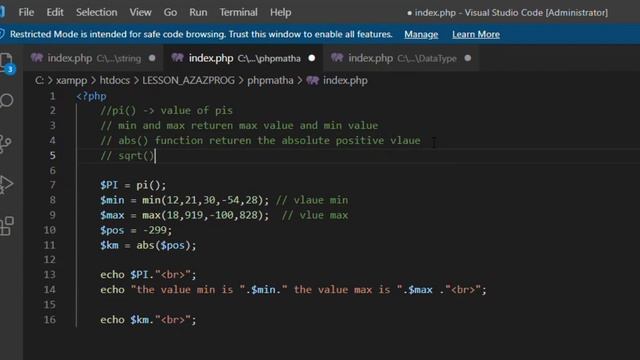Viewport: 640px width, 360px height.
Task: Open the Run and Debug view
Action: 7,184
